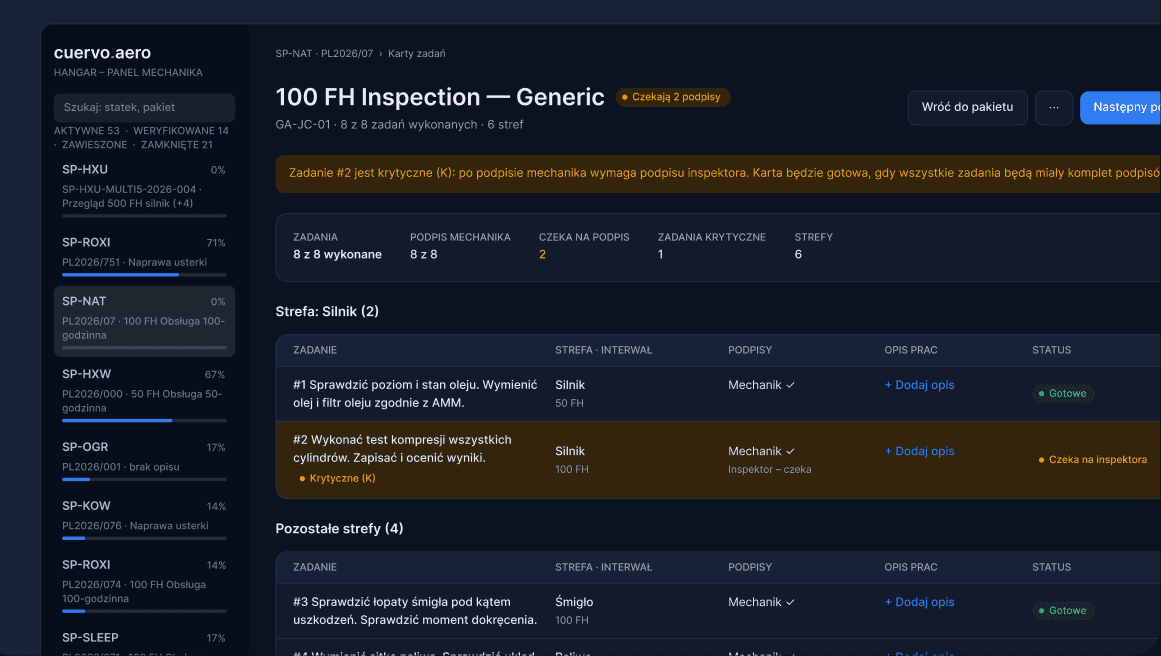Click PODPISY column header in Silnik table

pyautogui.click(x=750, y=350)
